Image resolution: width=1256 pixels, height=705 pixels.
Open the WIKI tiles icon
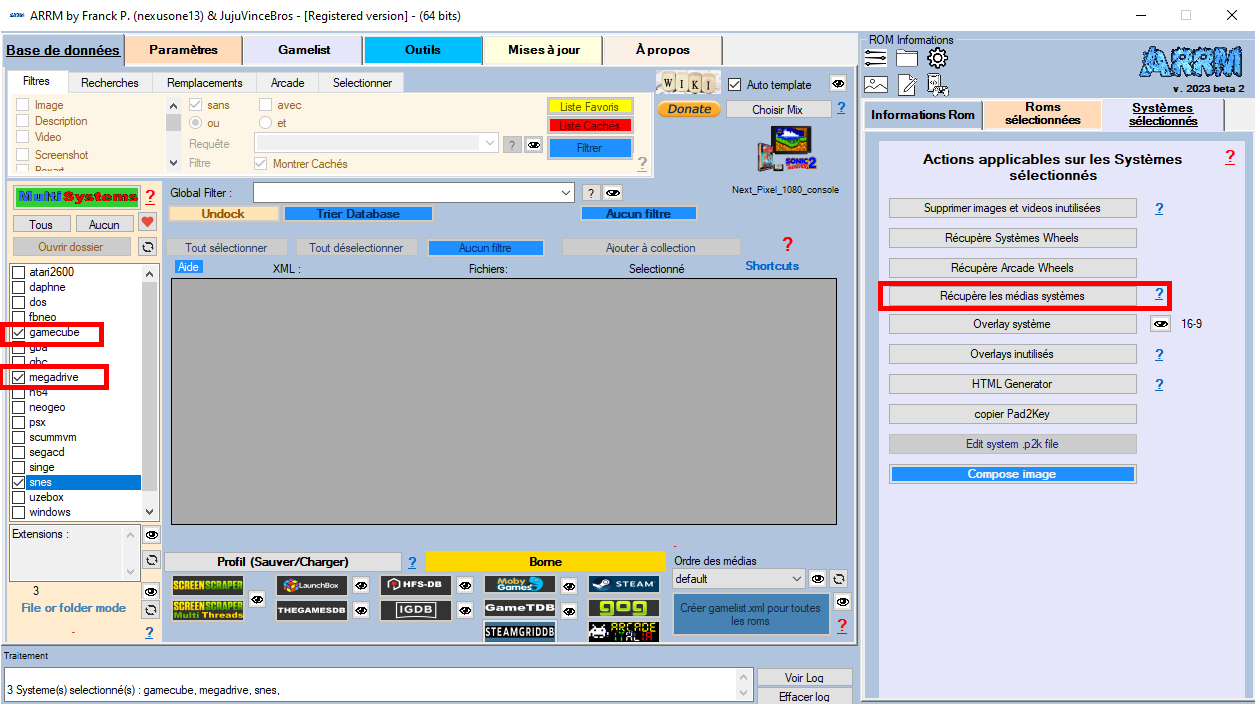687,83
